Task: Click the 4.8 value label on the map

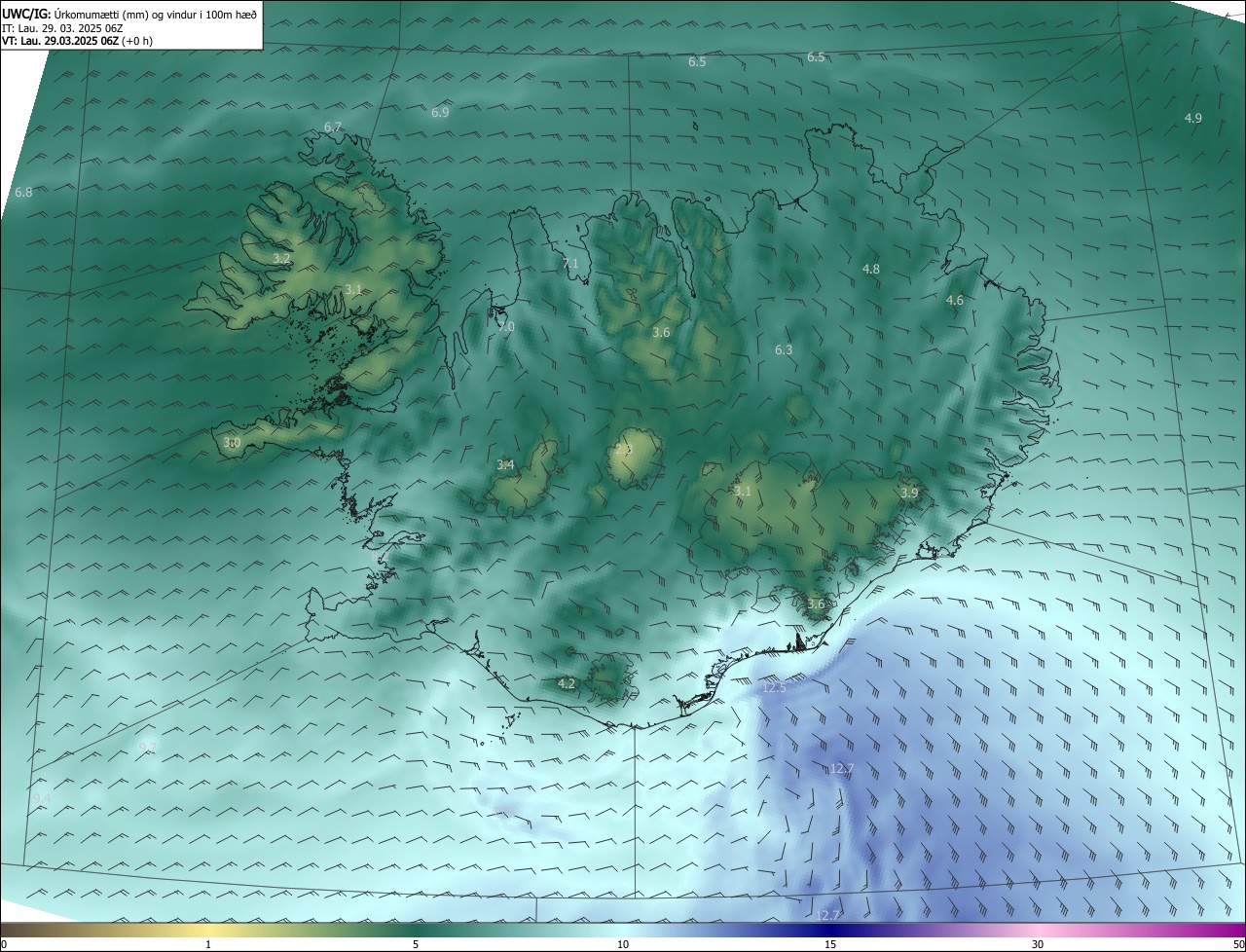Action: (871, 269)
